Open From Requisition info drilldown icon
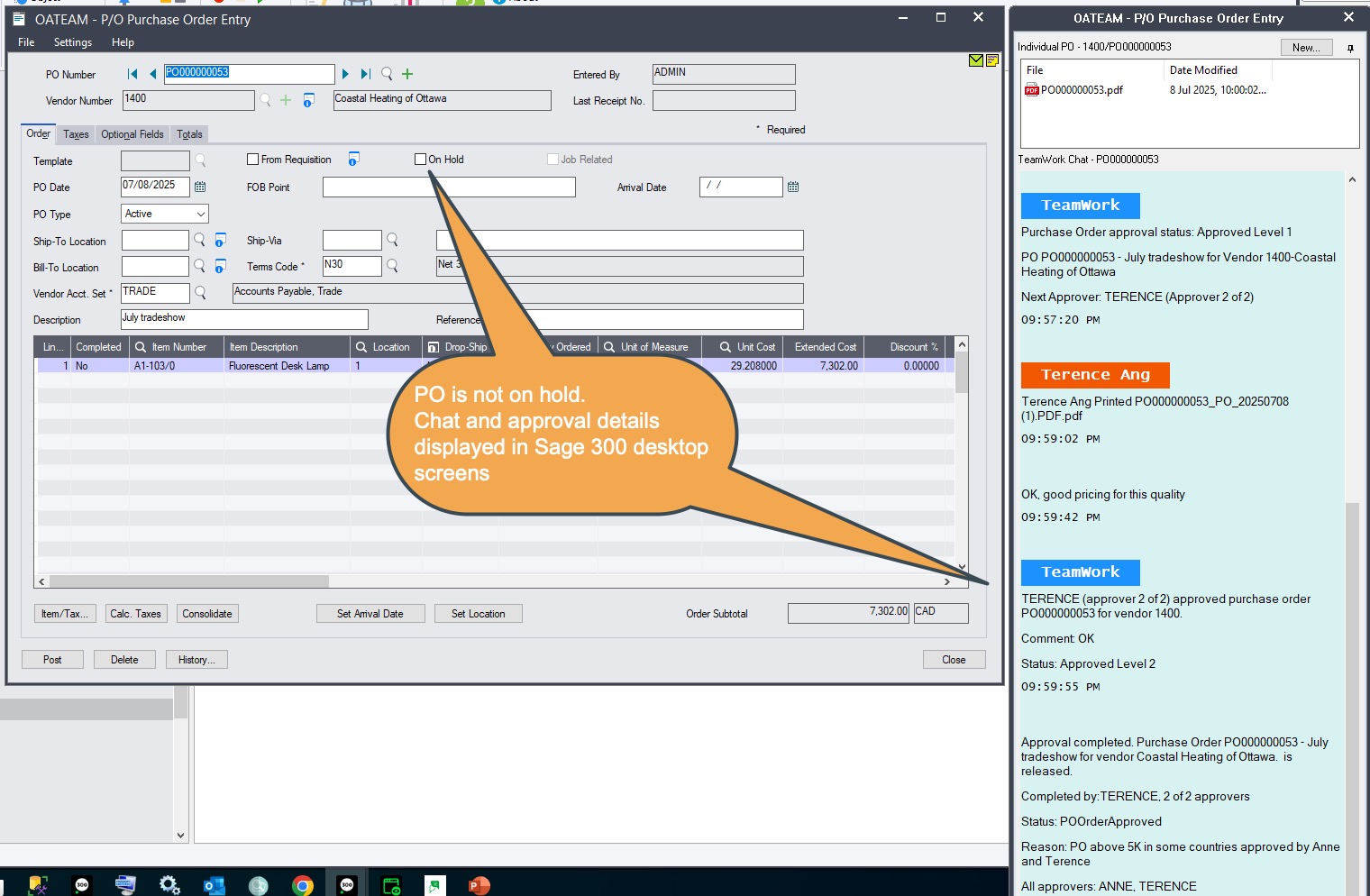This screenshot has width=1370, height=896. [353, 159]
